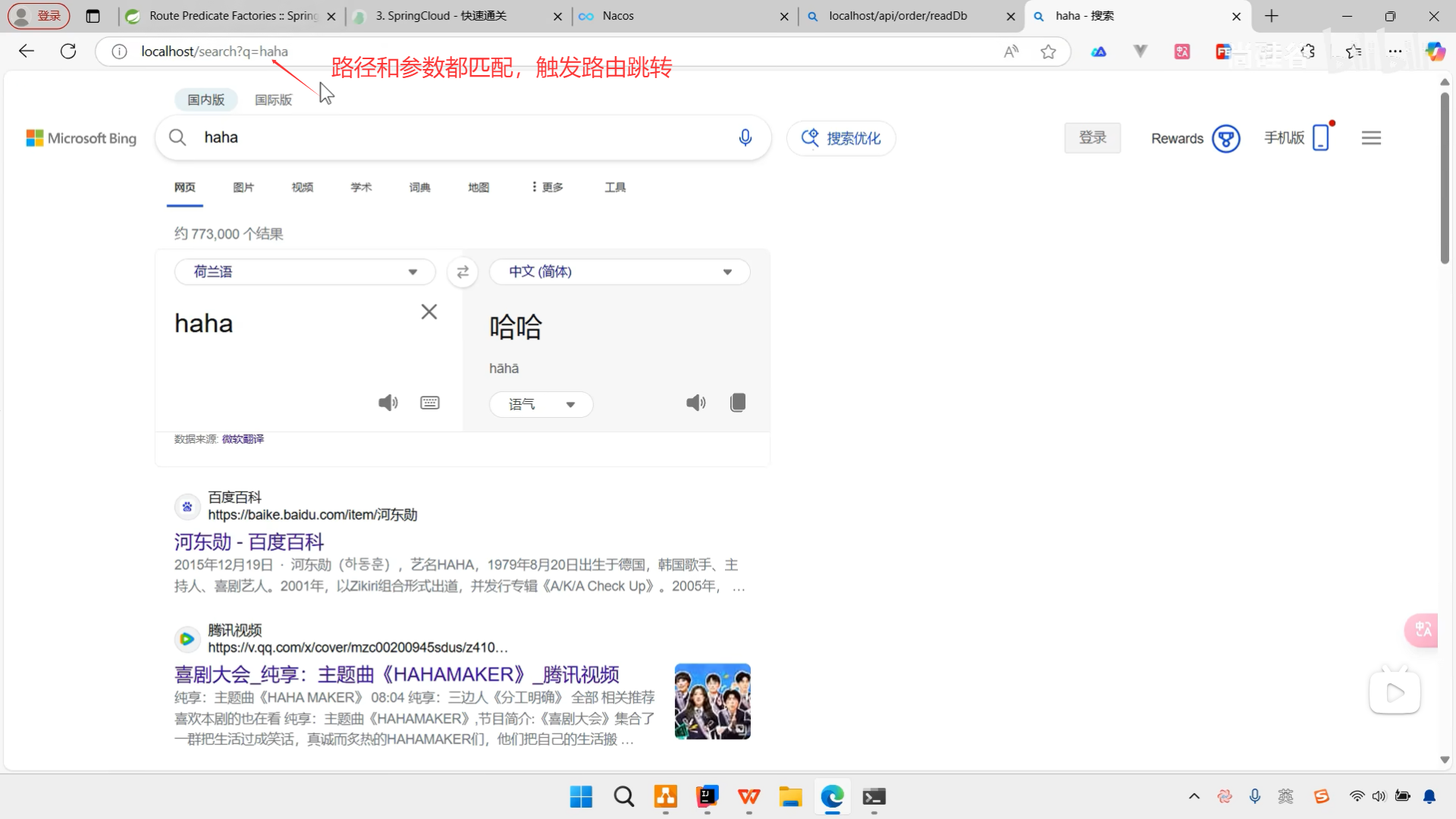Image resolution: width=1456 pixels, height=819 pixels.
Task: Toggle 手机版 mobile view
Action: pyautogui.click(x=1298, y=138)
